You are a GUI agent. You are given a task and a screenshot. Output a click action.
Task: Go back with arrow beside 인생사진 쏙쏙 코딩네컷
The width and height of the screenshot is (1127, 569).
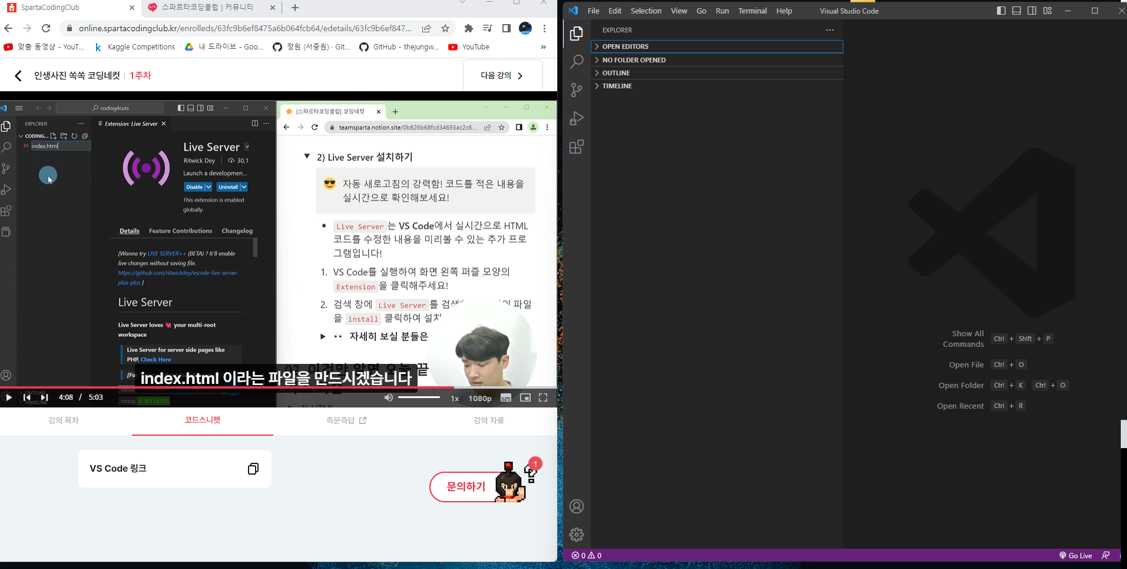[x=18, y=75]
